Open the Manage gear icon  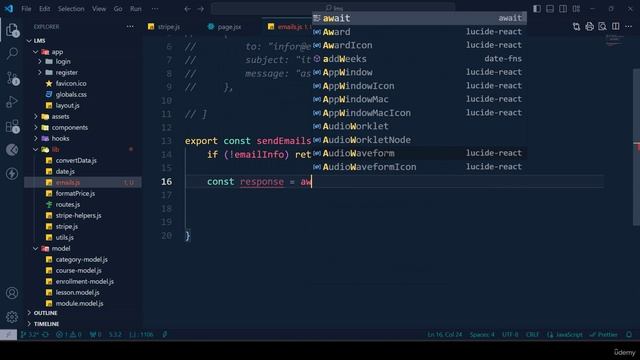point(12,317)
